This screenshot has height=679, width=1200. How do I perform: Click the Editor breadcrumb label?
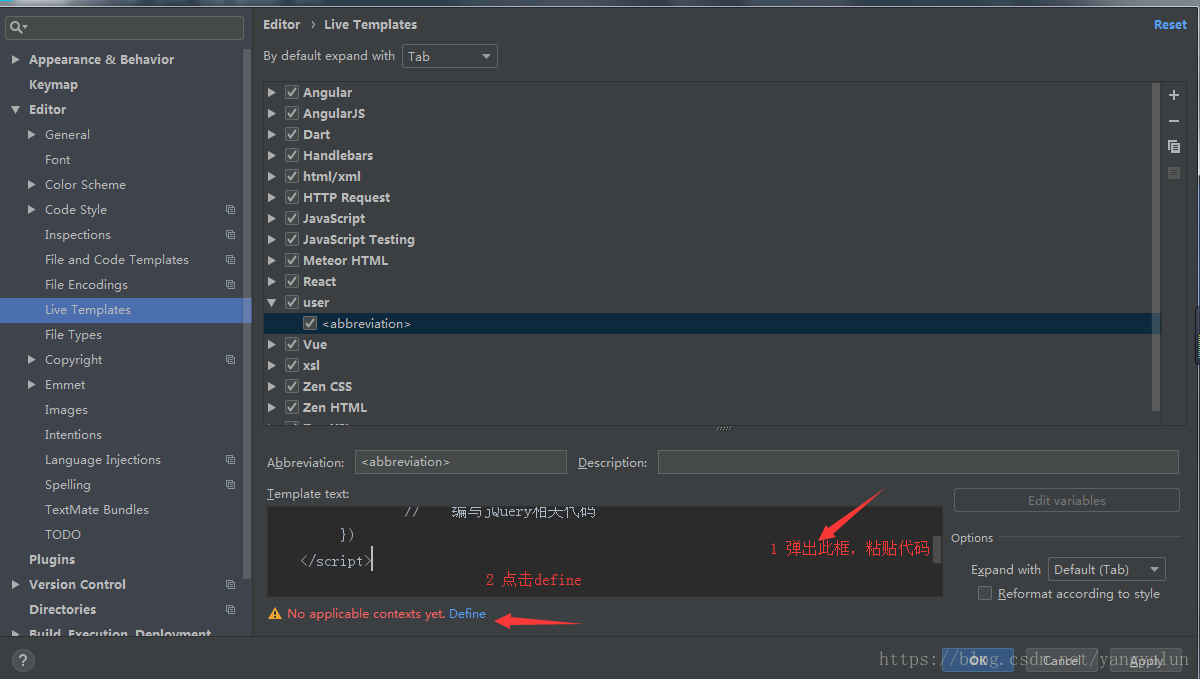[x=282, y=25]
